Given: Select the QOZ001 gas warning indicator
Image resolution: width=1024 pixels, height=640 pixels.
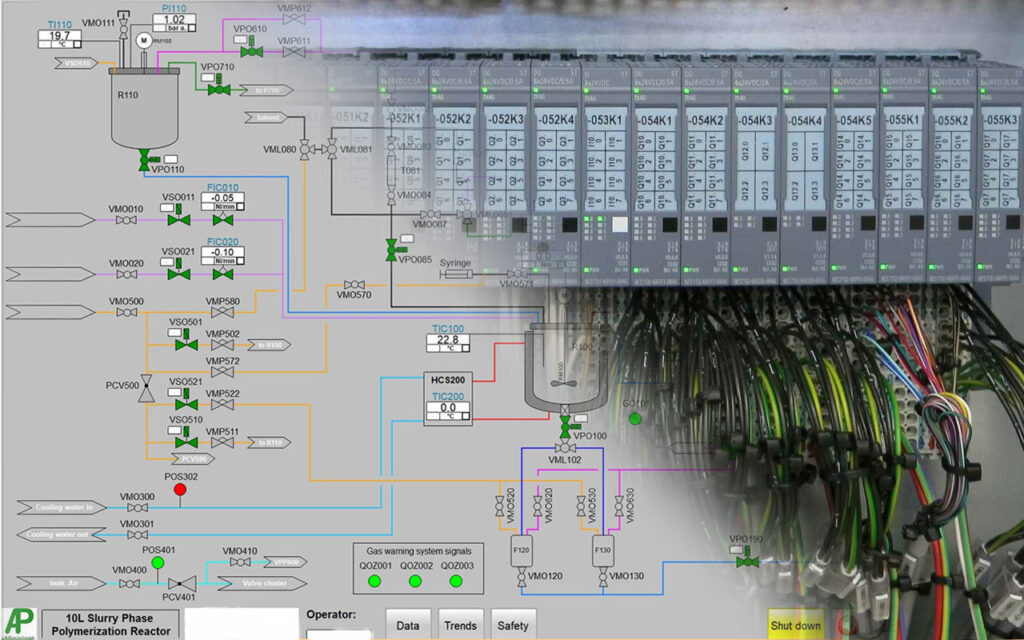Looking at the screenshot, I should 374,581.
